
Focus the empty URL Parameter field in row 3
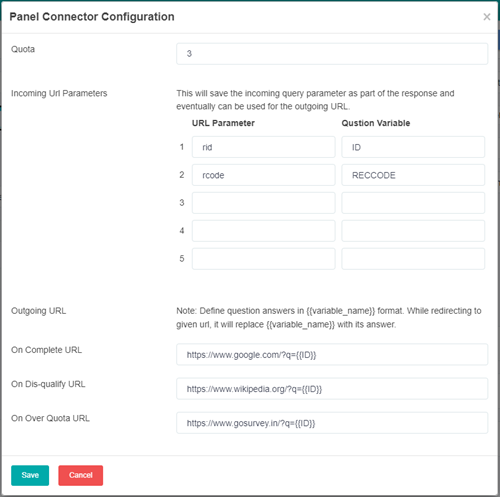263,203
